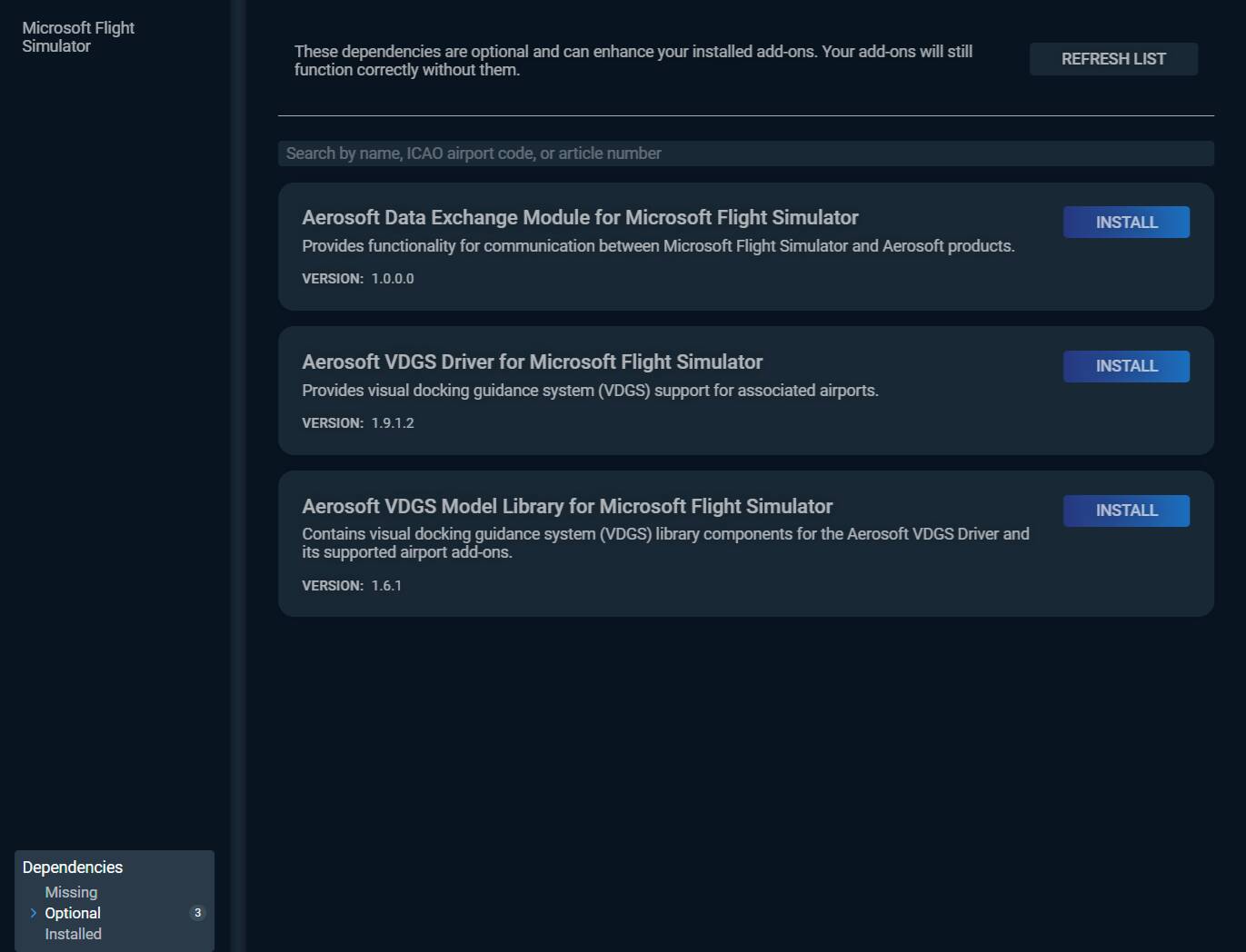Click version 1.9.1.2 text
The image size is (1246, 952).
coord(392,423)
